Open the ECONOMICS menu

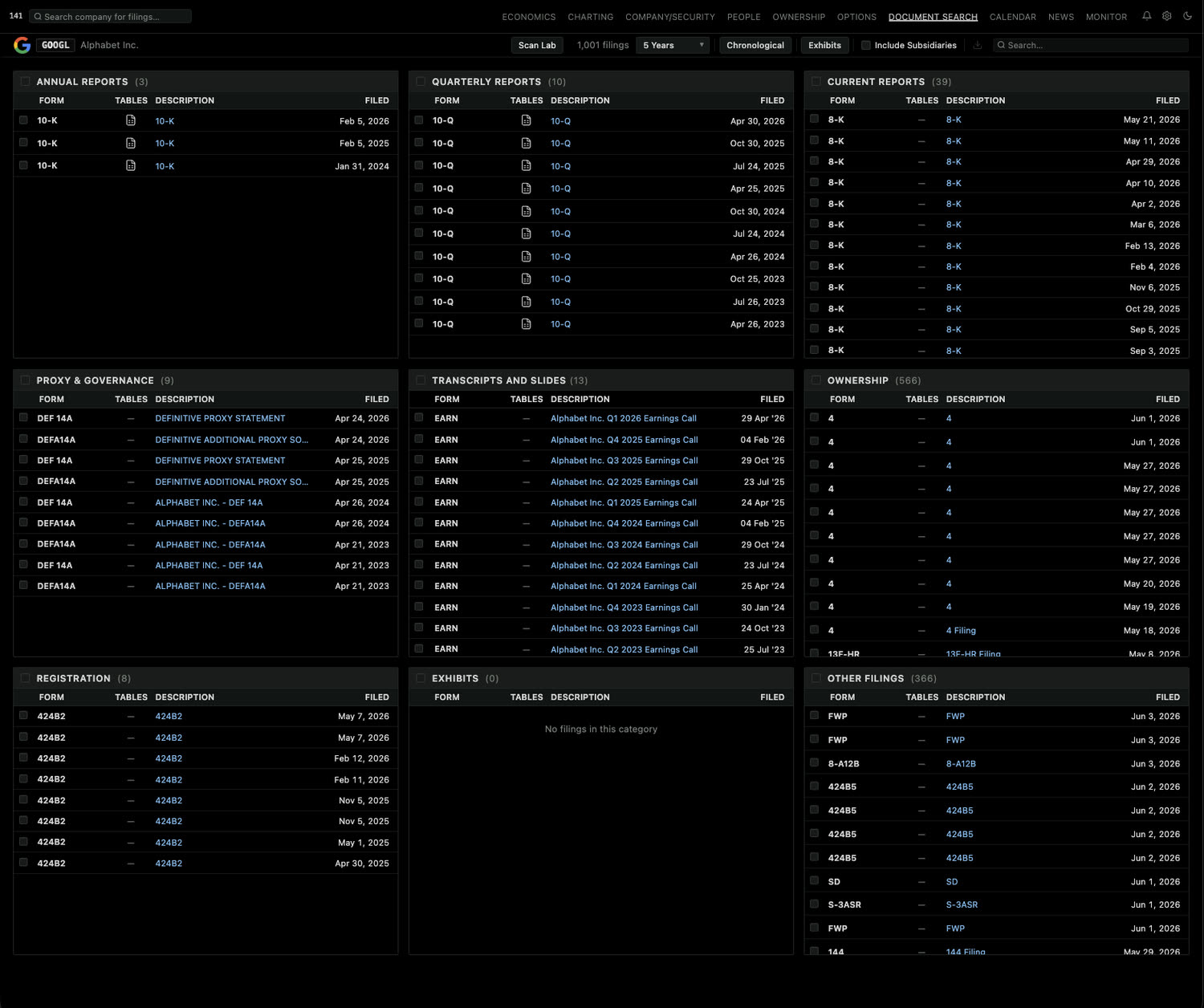[529, 17]
